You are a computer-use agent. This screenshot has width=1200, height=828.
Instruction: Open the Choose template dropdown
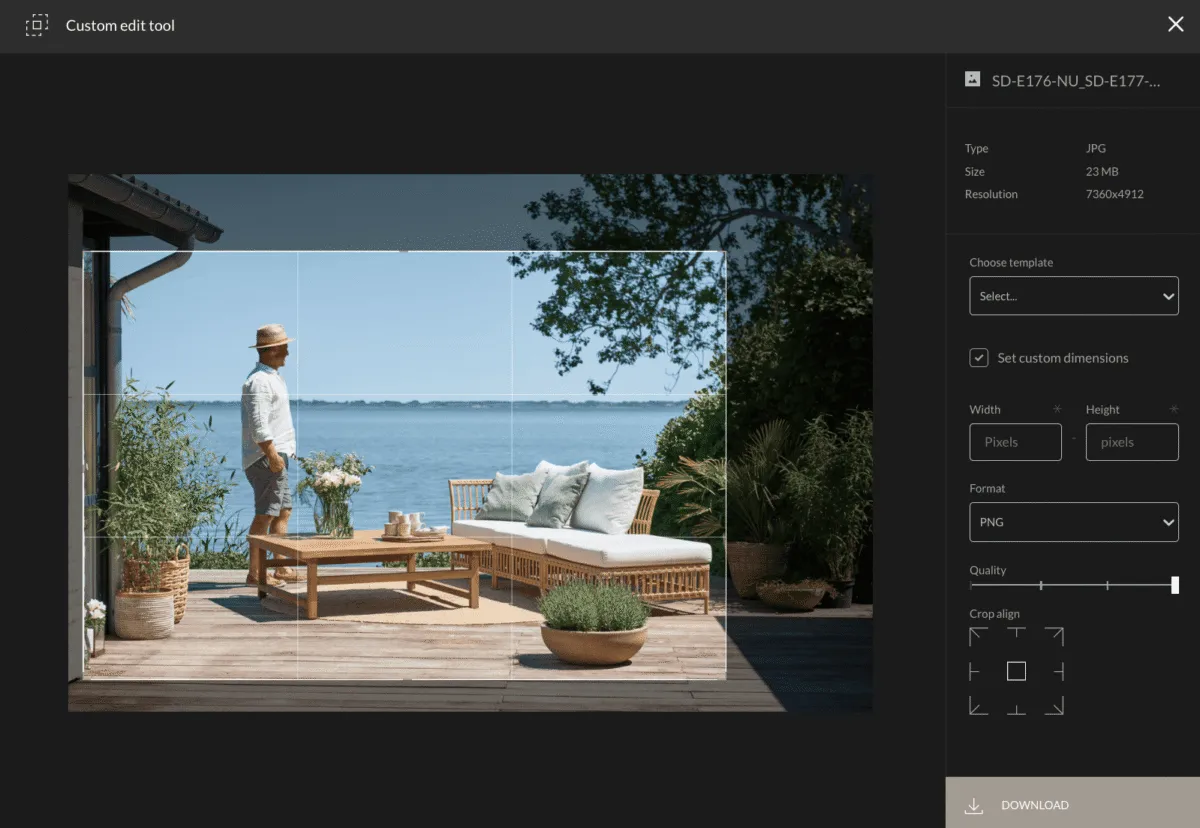pos(1074,296)
